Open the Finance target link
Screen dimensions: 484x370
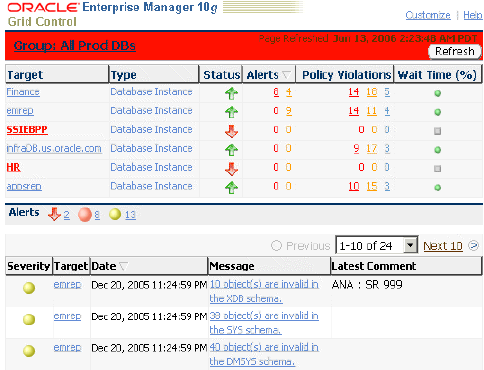click(x=23, y=92)
